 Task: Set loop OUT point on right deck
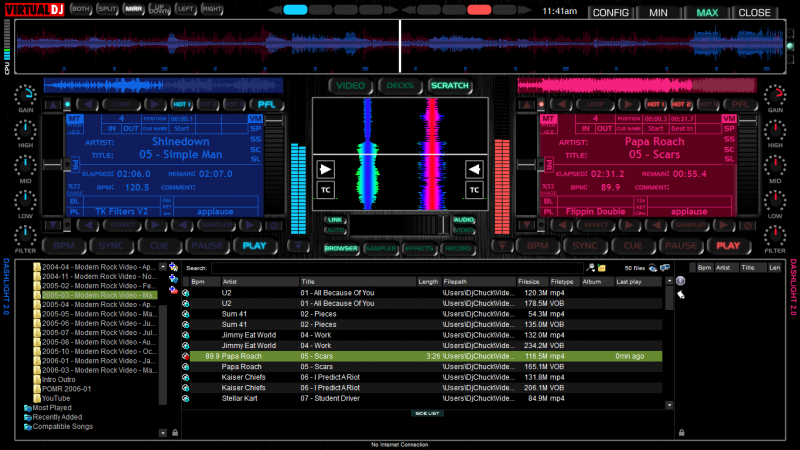[605, 129]
